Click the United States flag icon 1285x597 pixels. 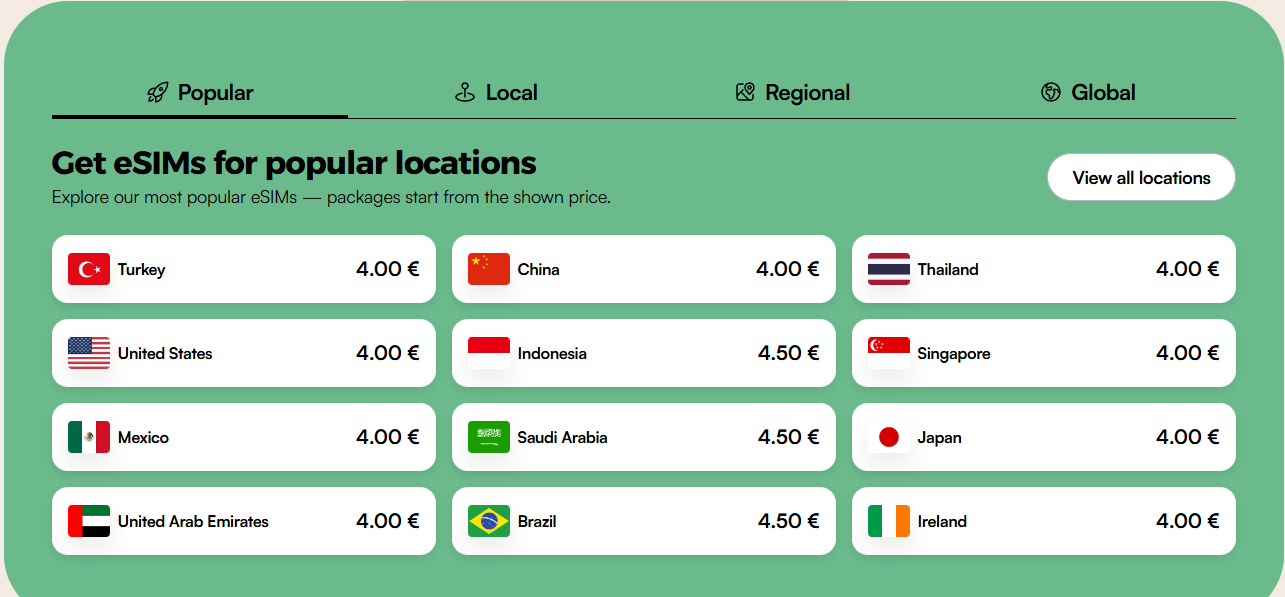89,353
